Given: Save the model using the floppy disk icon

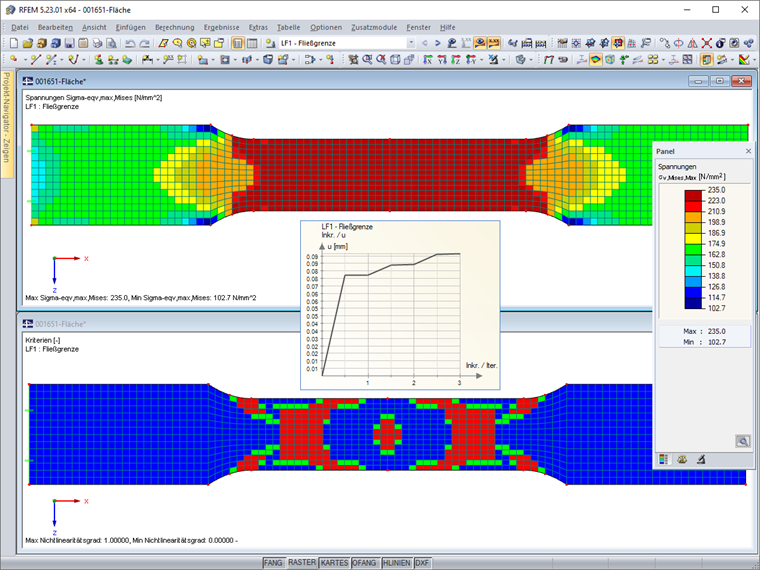Looking at the screenshot, I should point(69,43).
